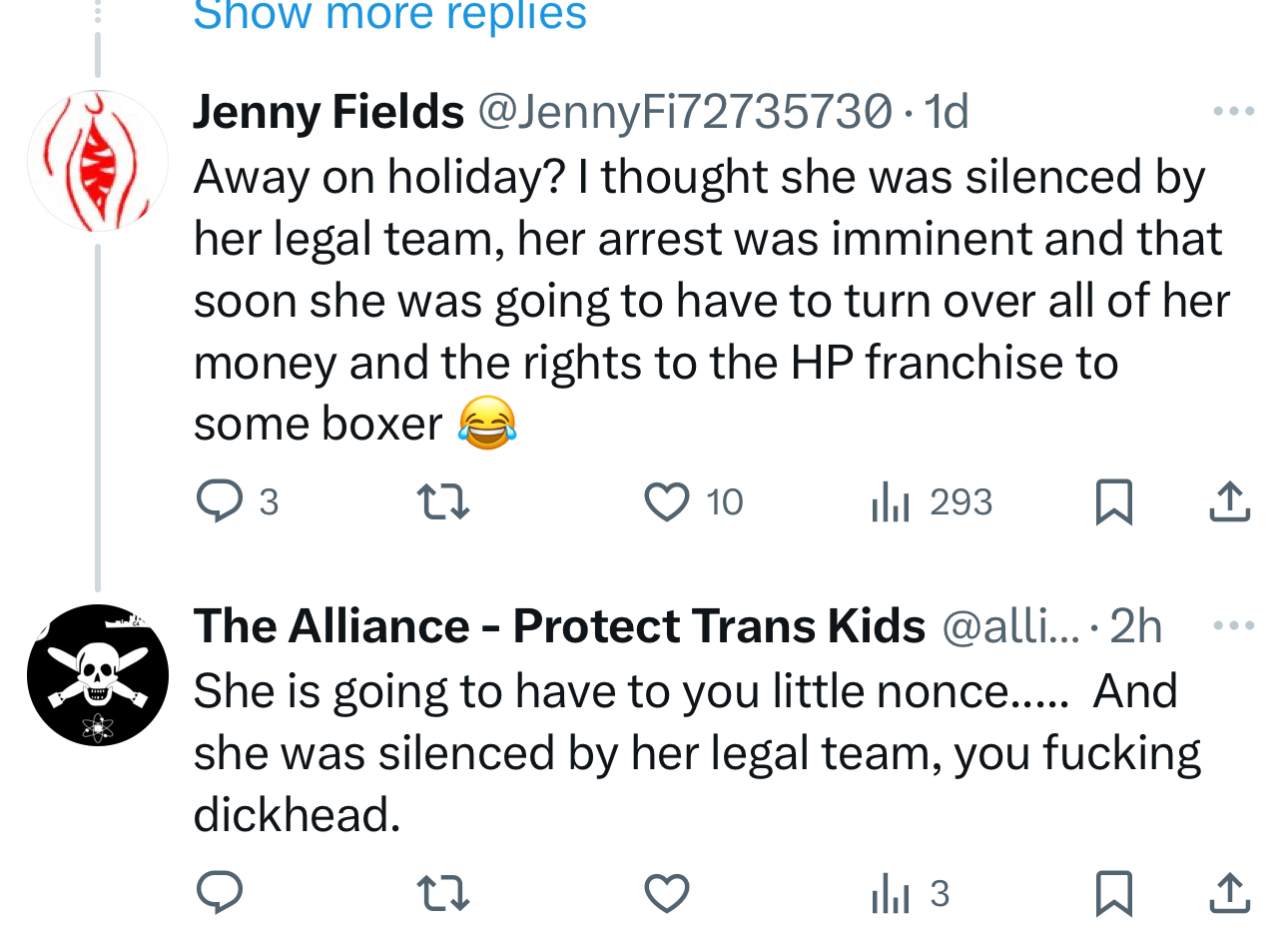1288x945 pixels.
Task: Open Jenny Fields' profile picture
Action: [x=97, y=162]
